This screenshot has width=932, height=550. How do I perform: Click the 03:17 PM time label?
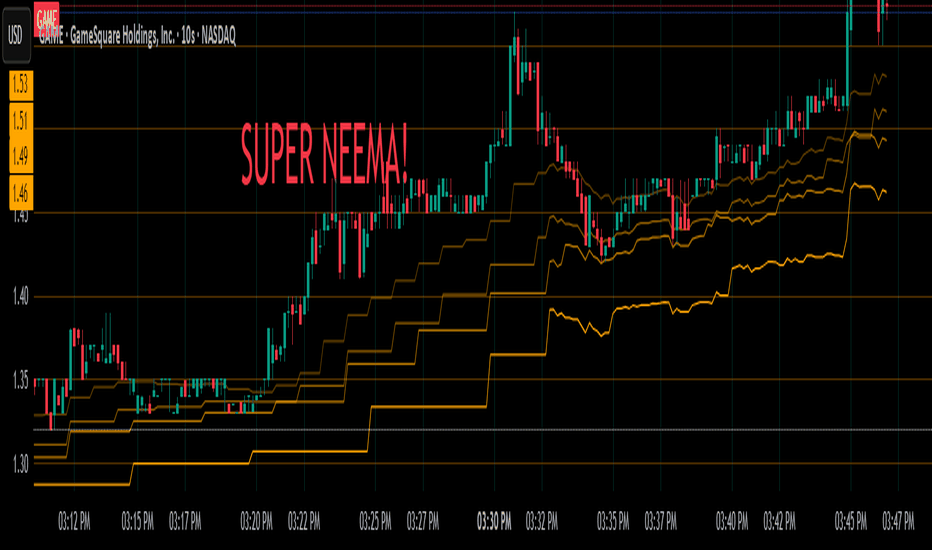point(185,522)
